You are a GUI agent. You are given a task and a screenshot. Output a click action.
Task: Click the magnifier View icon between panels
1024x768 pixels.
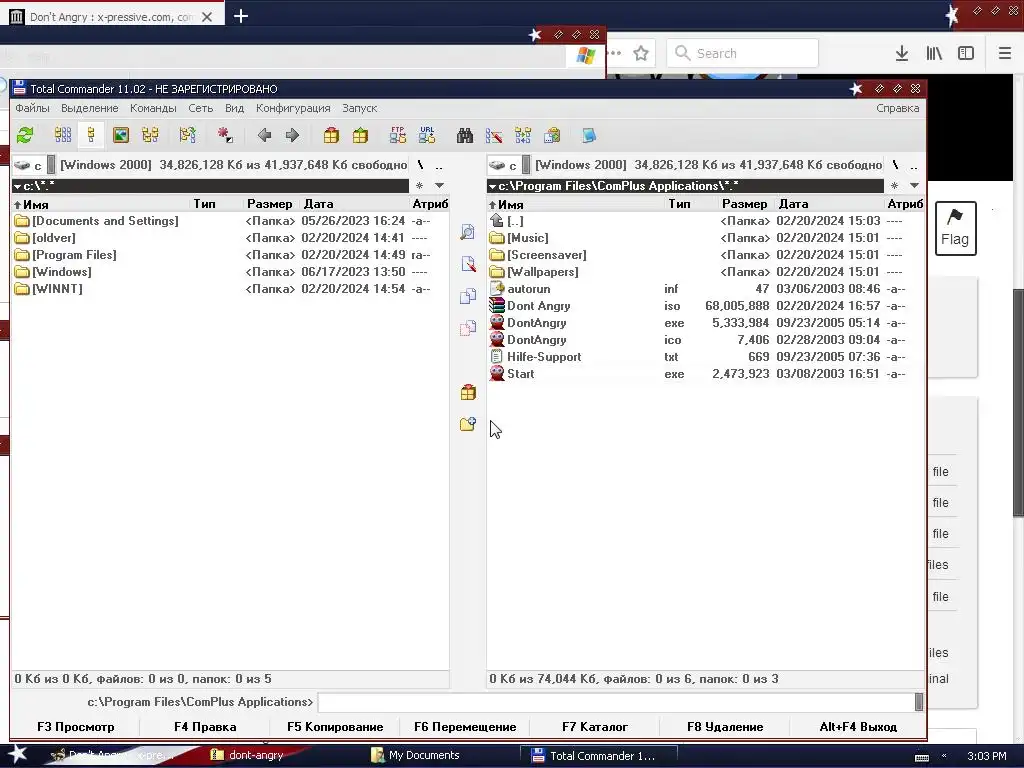click(x=468, y=232)
